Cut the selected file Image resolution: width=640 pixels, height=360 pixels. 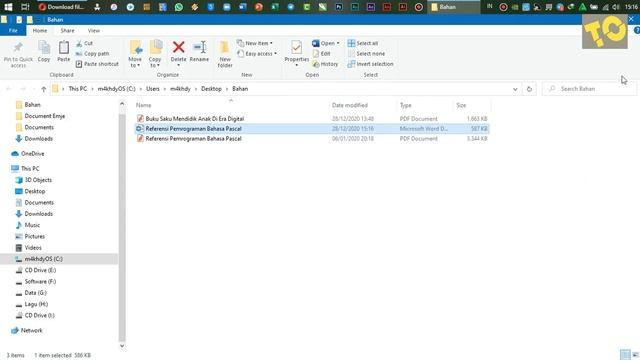coord(84,43)
